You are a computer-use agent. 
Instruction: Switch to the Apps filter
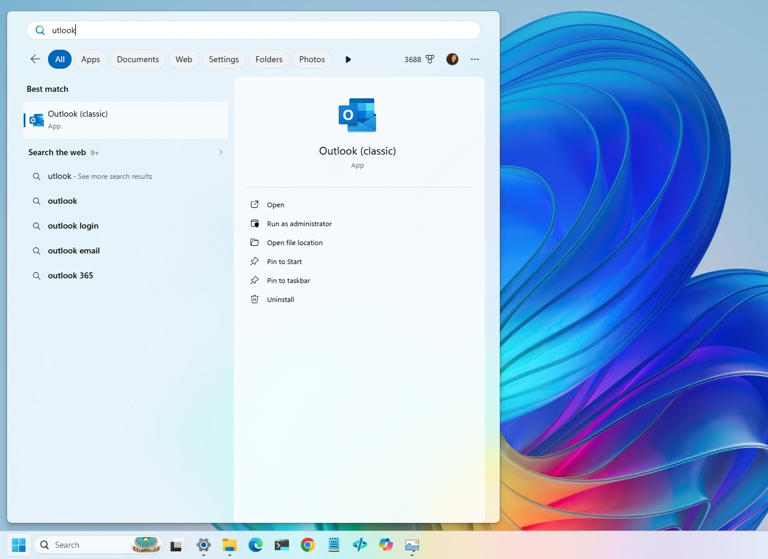(x=91, y=59)
